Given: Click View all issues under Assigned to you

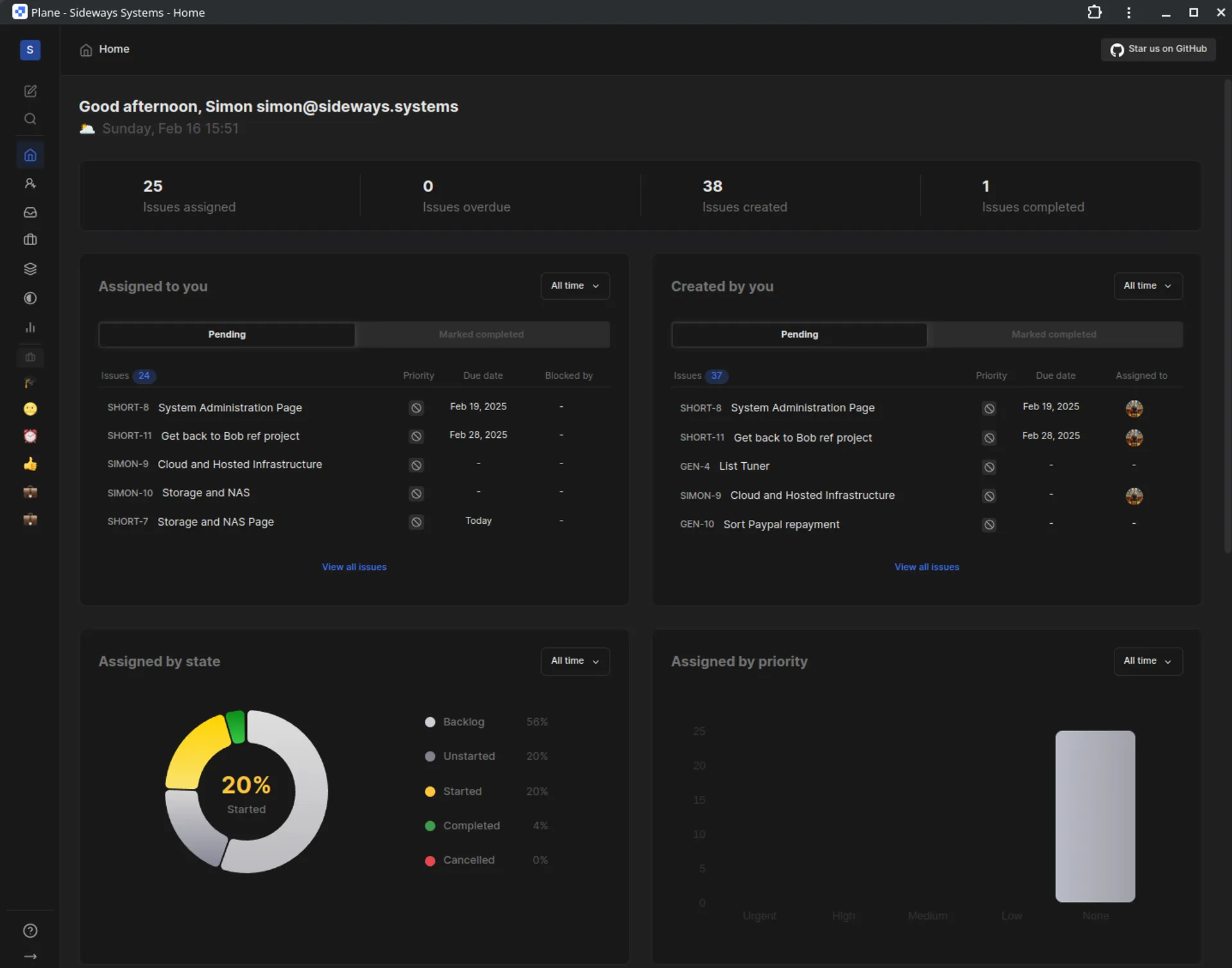Looking at the screenshot, I should [x=354, y=567].
